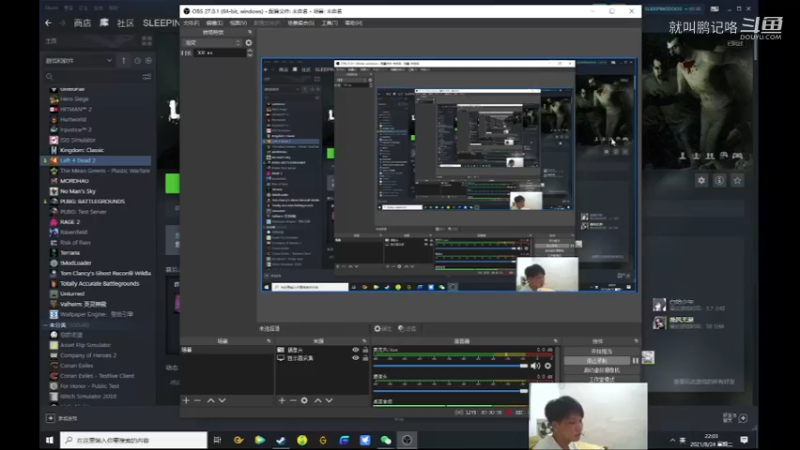Open the Steam games and software filter dropdown
The image size is (800, 450).
pyautogui.click(x=79, y=61)
